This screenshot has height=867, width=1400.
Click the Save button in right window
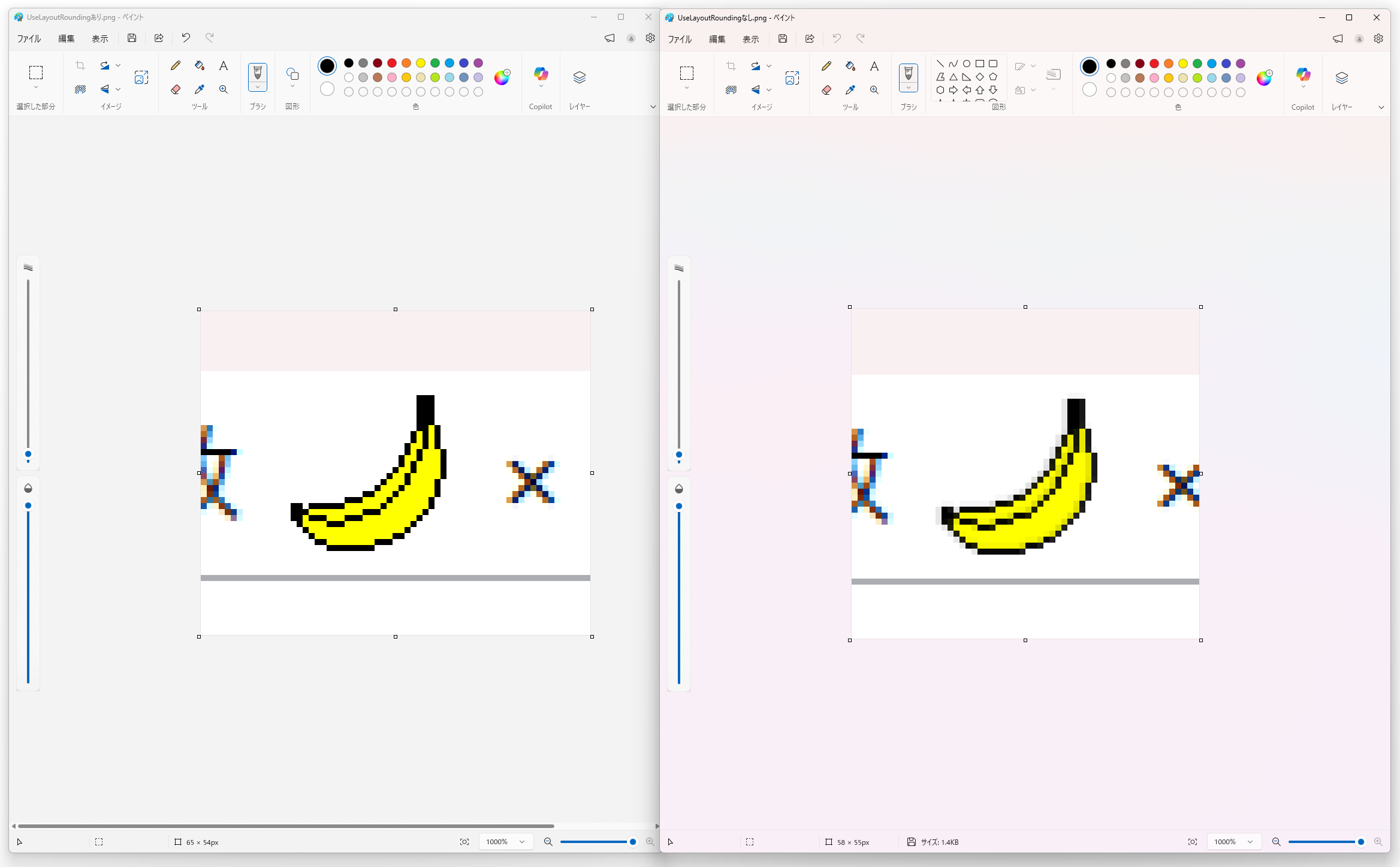pos(783,38)
